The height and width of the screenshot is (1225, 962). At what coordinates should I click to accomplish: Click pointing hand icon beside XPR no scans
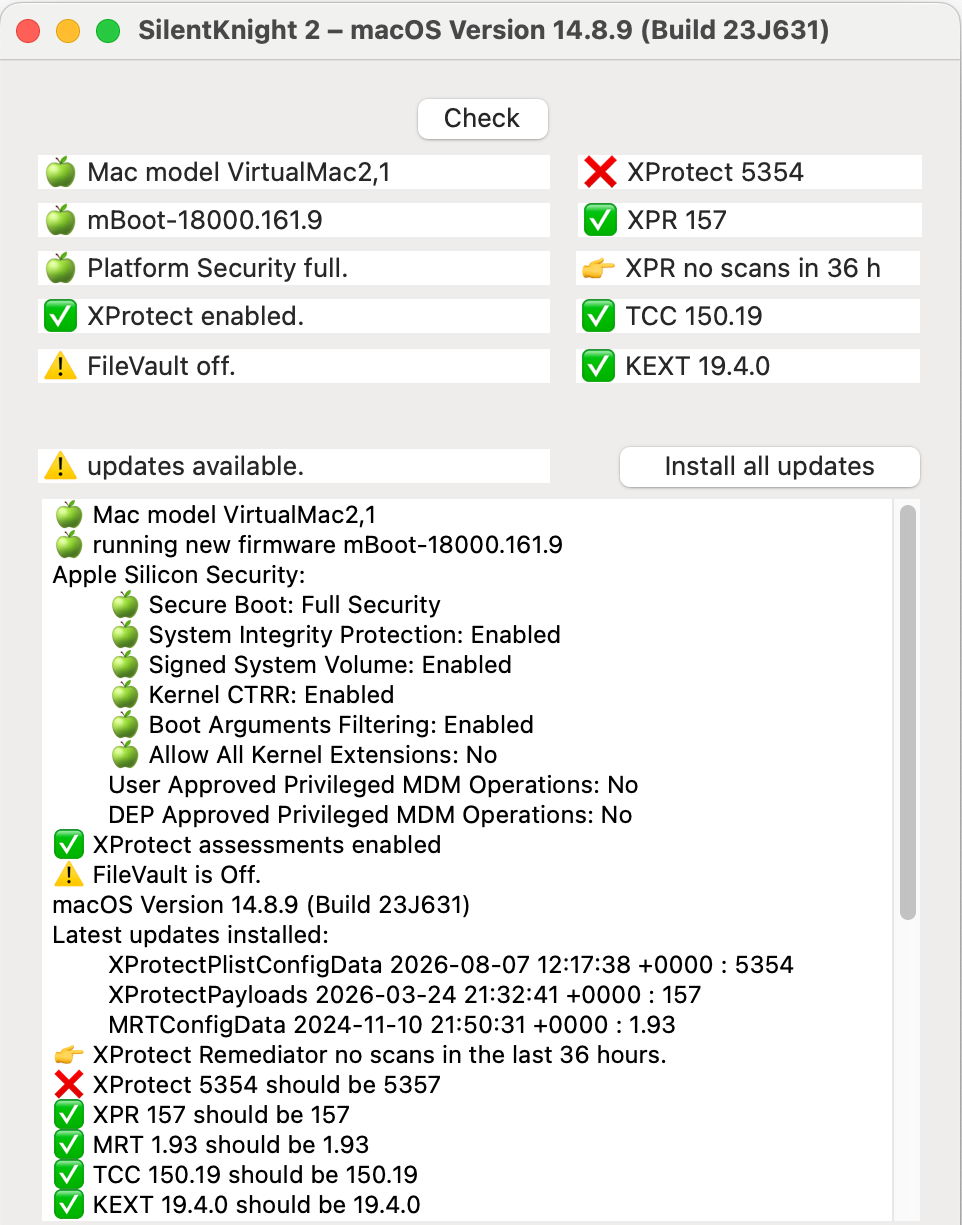click(x=598, y=268)
